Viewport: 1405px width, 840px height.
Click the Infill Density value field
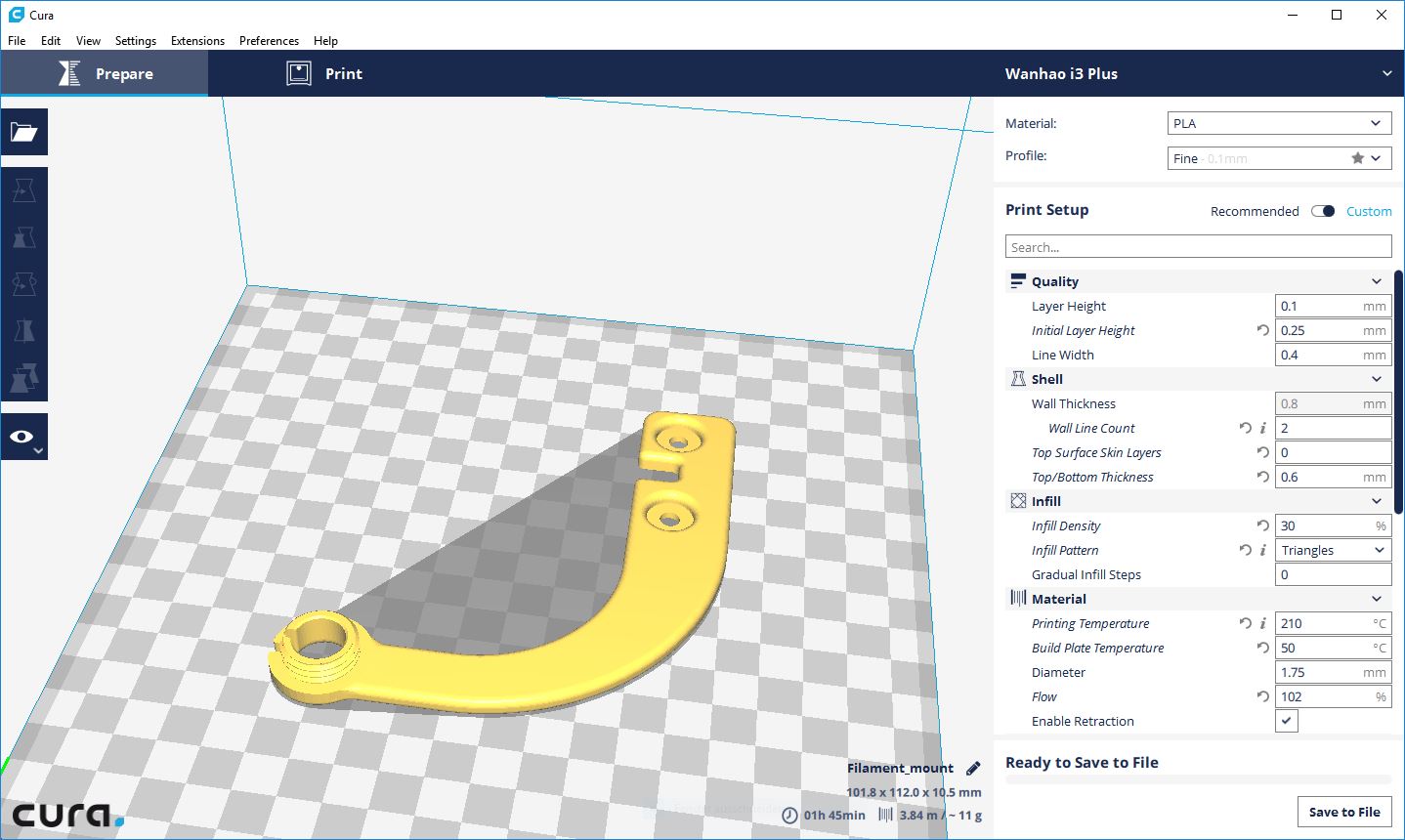(x=1334, y=525)
